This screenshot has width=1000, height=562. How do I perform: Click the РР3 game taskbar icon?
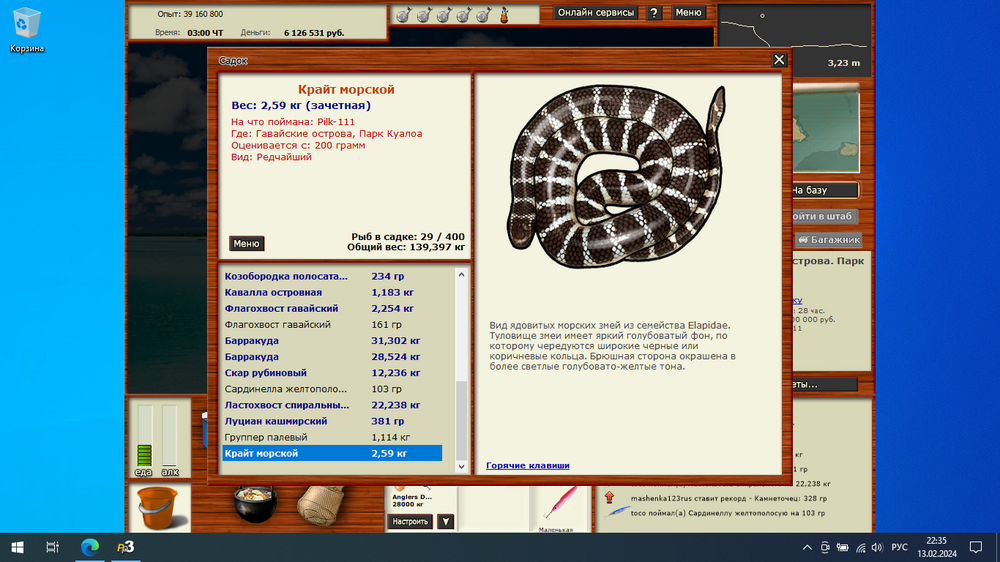[126, 547]
